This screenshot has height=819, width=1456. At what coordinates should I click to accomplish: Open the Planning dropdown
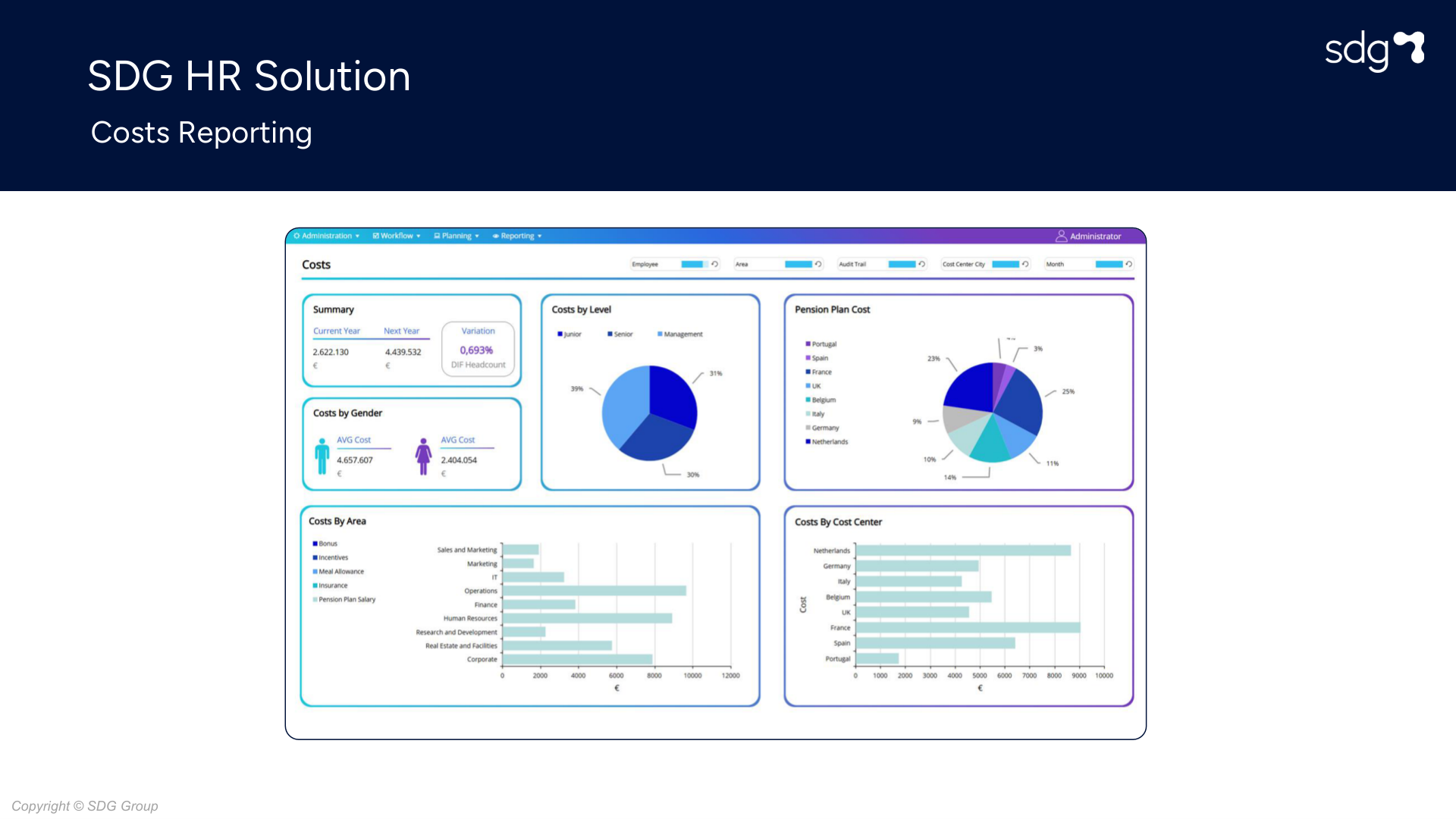[x=457, y=236]
